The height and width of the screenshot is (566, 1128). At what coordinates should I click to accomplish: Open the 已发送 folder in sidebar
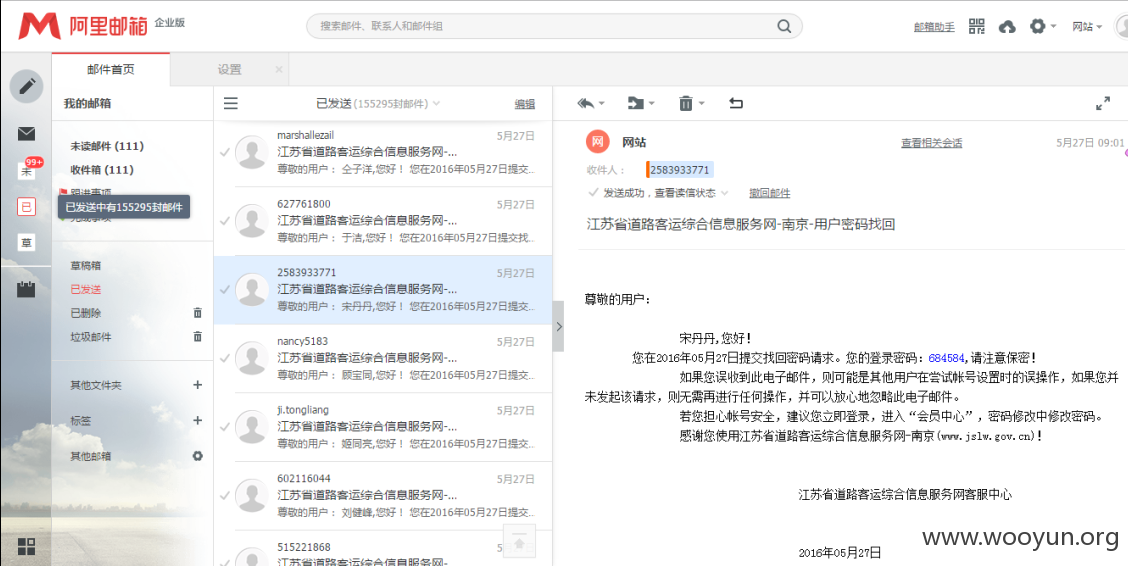86,289
